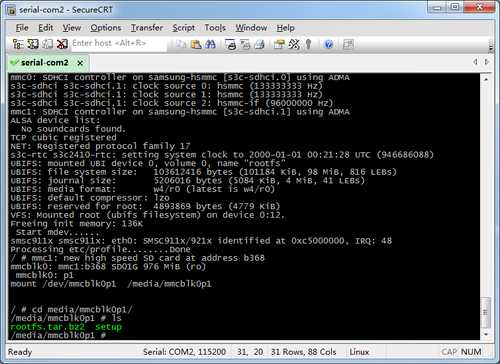Open Help via blue question mark icon

[329, 44]
